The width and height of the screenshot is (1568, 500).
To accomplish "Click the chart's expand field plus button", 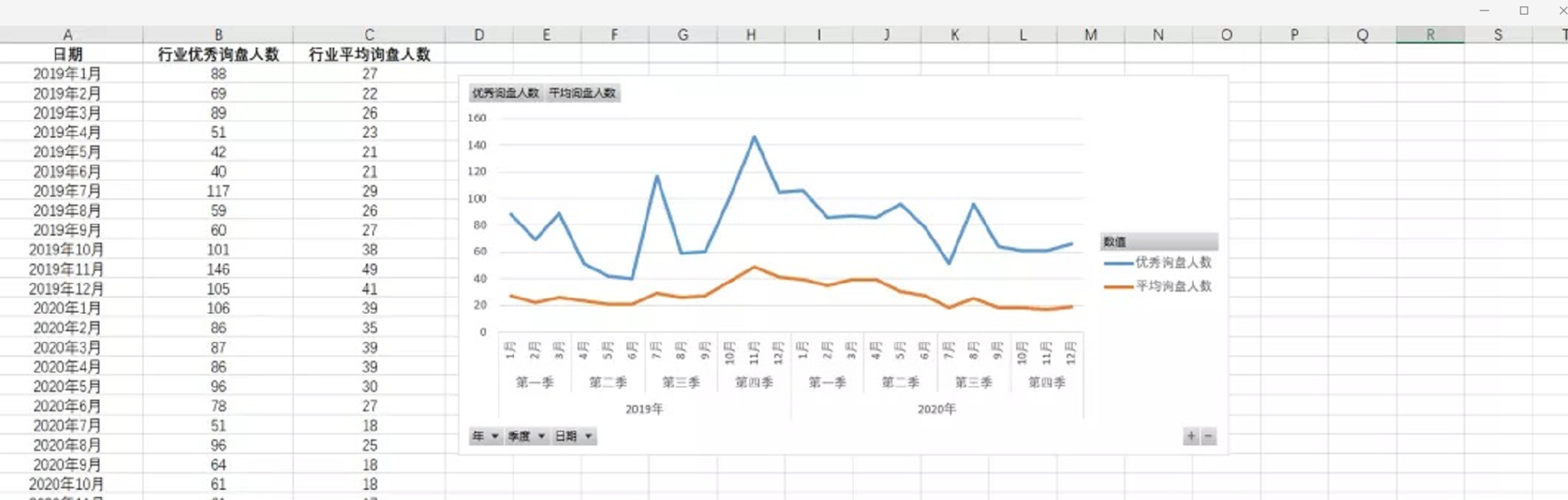I will click(x=1190, y=436).
